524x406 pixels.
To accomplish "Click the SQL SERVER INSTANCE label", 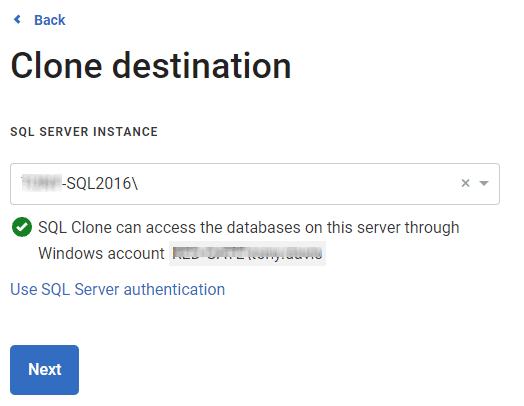I will click(84, 132).
